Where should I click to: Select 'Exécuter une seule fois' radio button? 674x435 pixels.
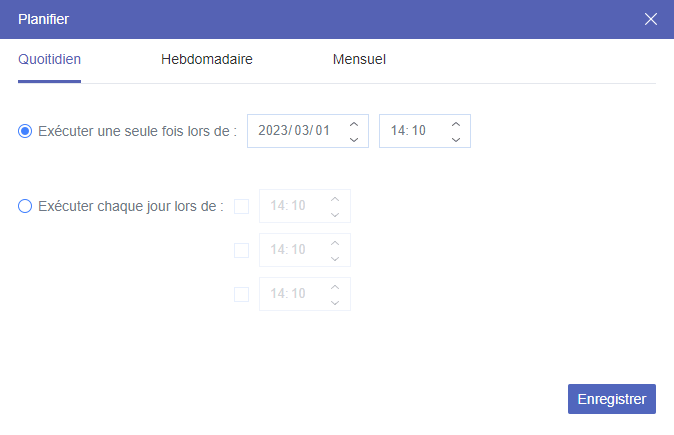pos(25,131)
